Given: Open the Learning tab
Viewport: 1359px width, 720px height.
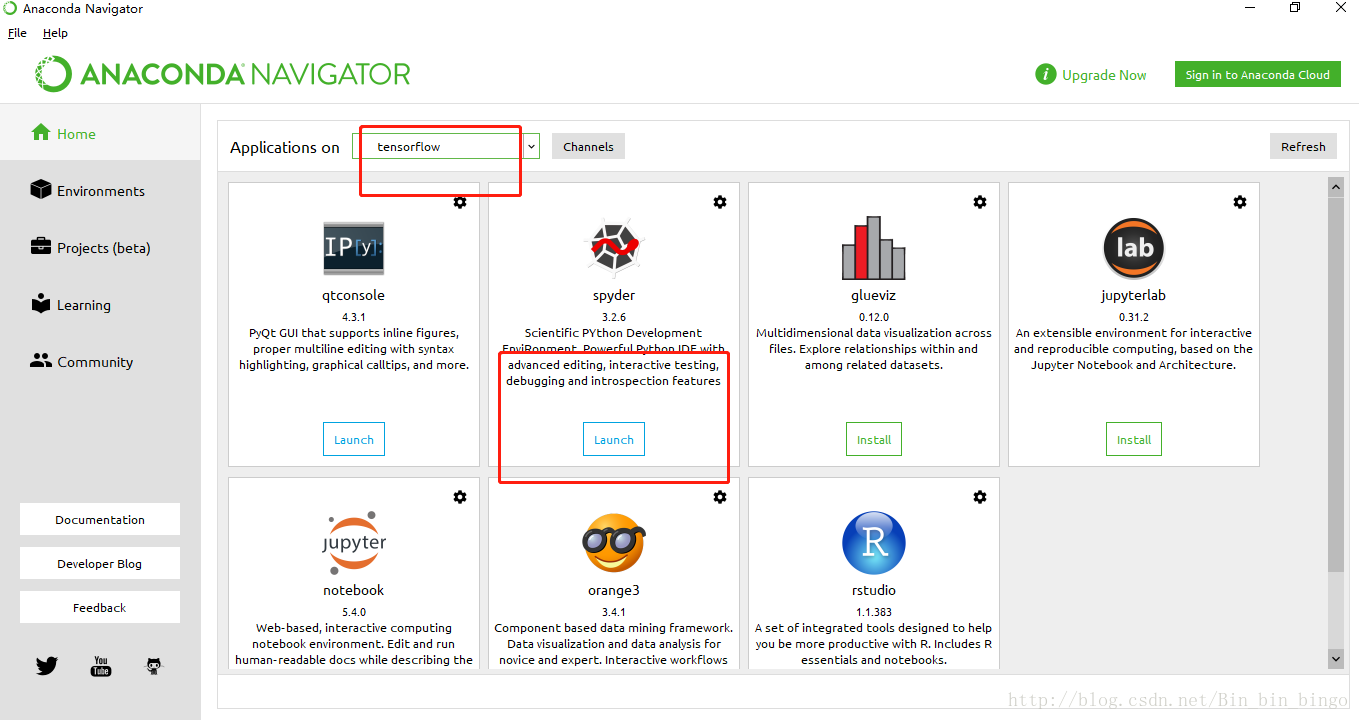Looking at the screenshot, I should (100, 304).
